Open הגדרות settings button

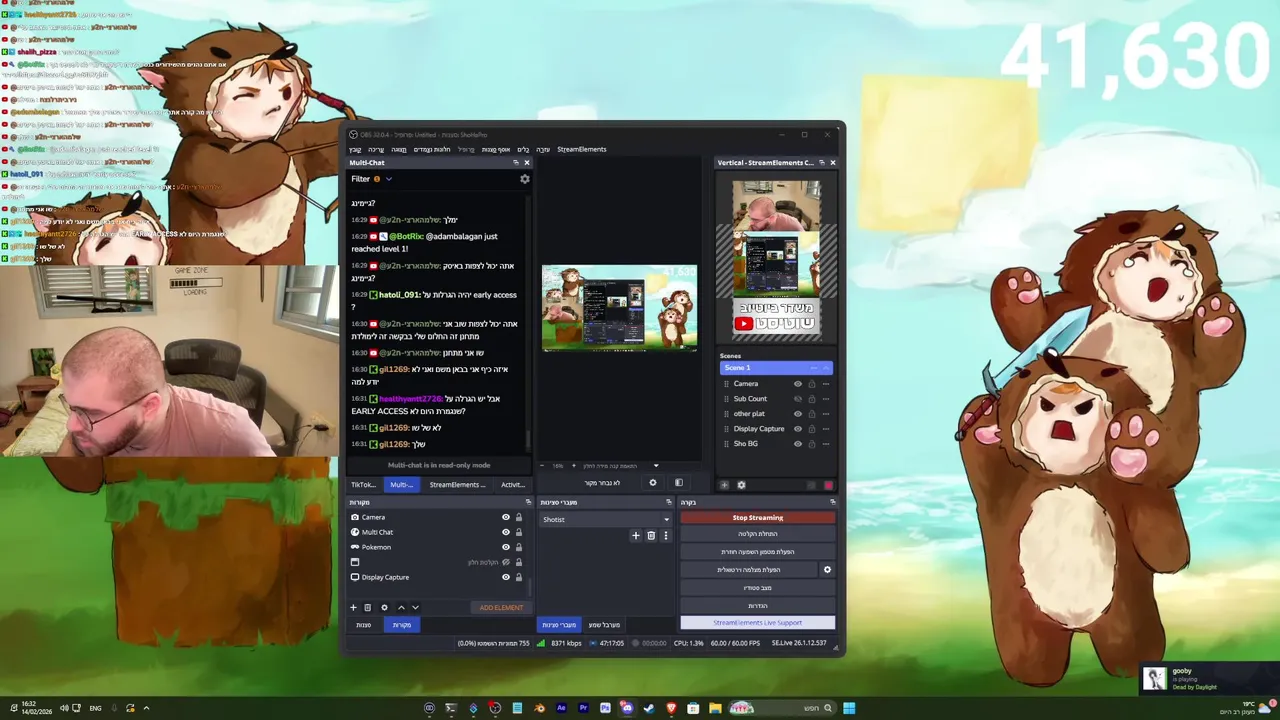click(x=757, y=606)
